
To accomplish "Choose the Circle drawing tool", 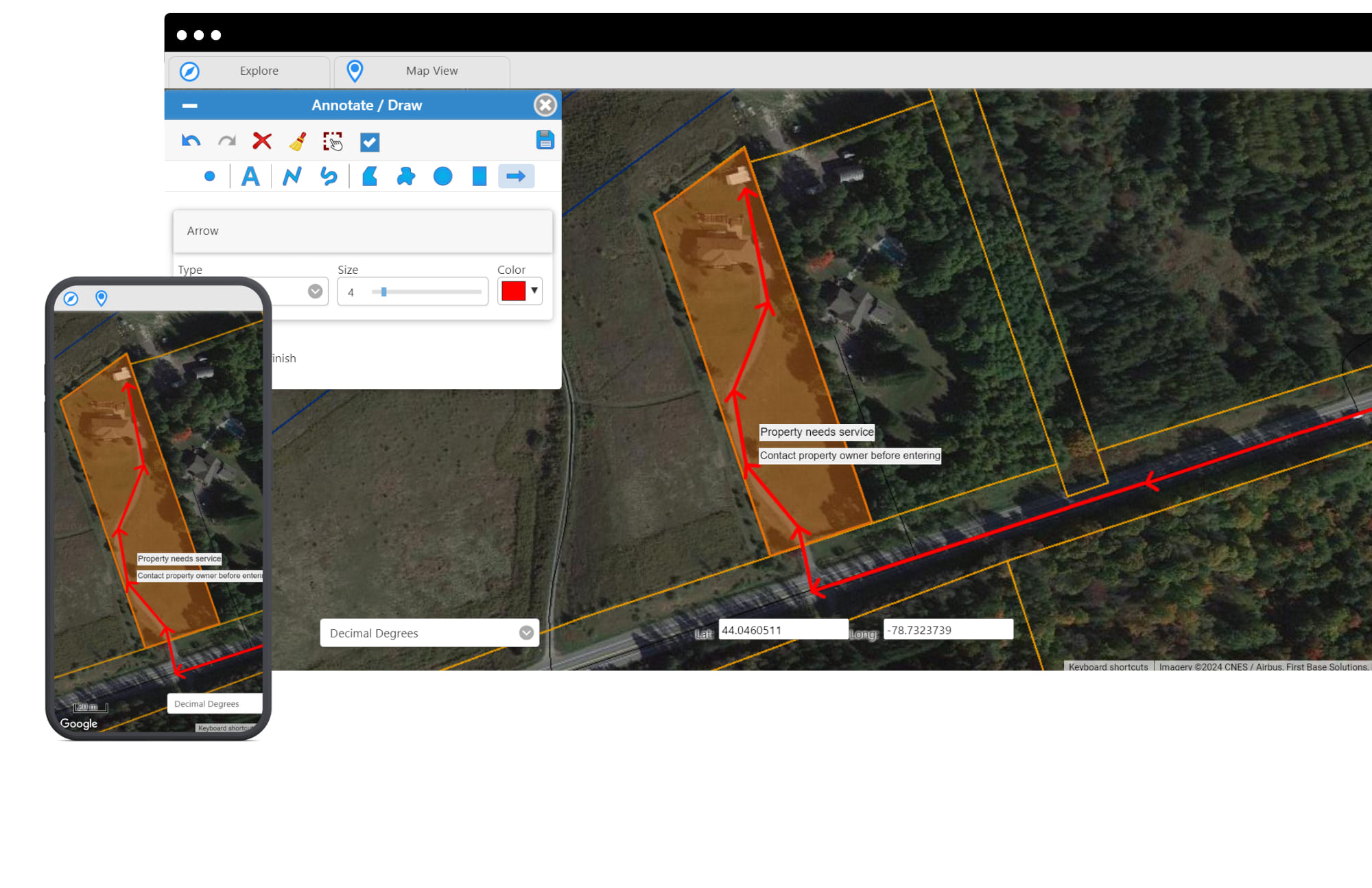I will pyautogui.click(x=443, y=176).
